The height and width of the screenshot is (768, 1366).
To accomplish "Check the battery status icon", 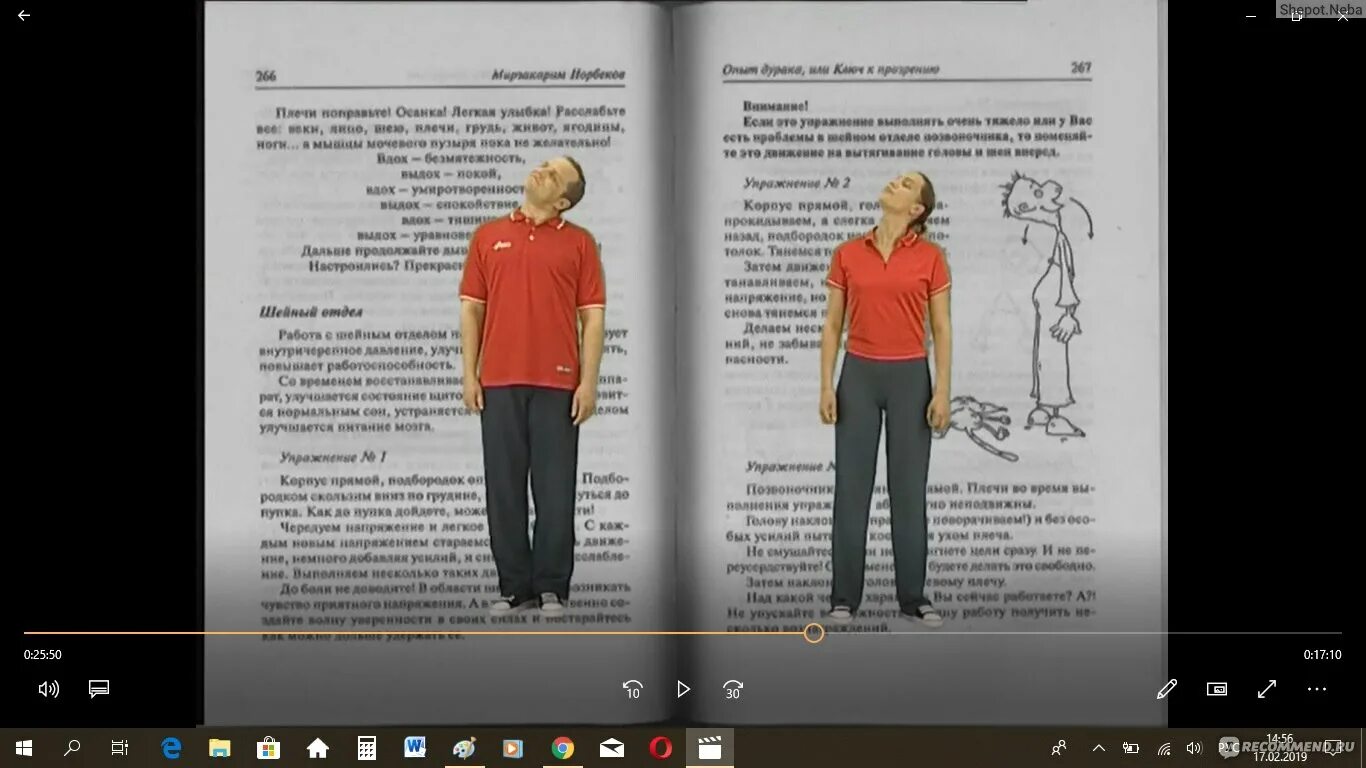I will pos(1131,748).
